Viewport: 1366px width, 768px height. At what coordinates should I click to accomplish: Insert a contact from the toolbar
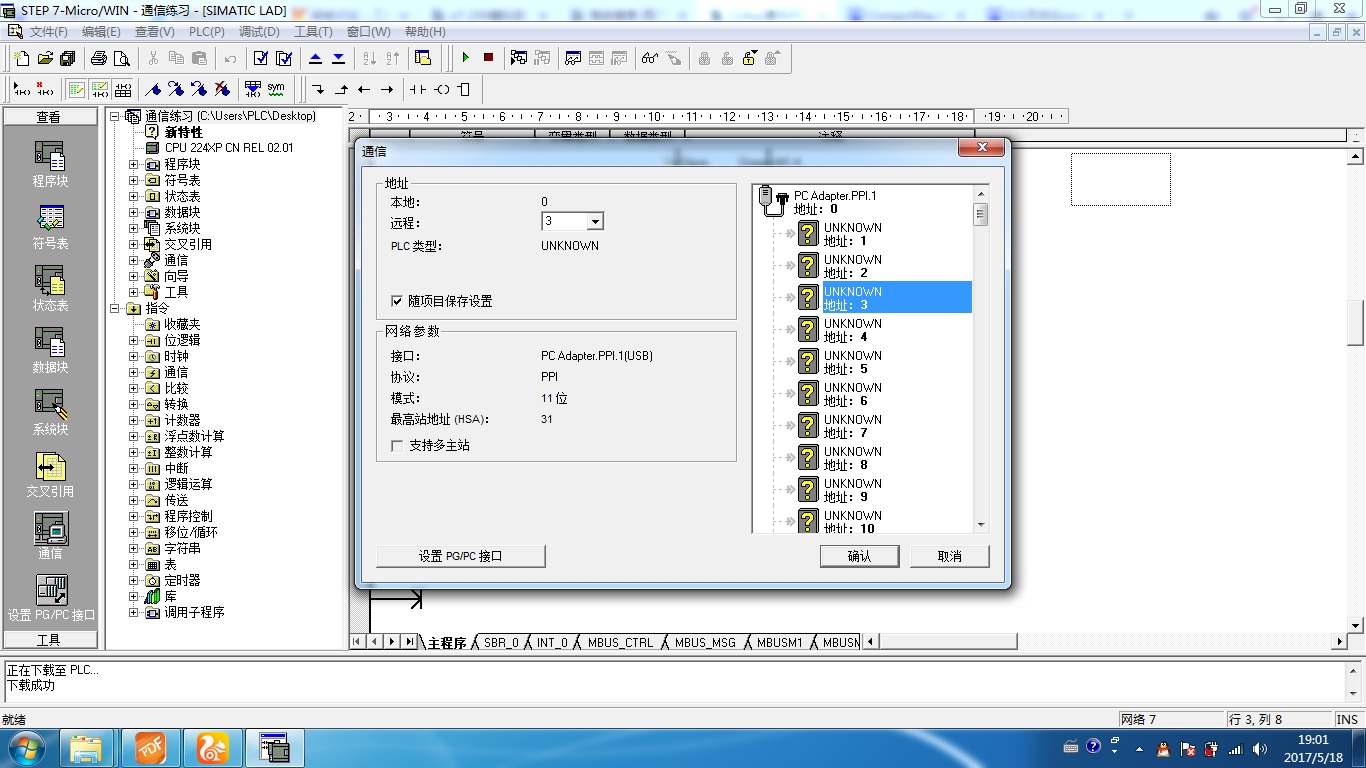[417, 89]
